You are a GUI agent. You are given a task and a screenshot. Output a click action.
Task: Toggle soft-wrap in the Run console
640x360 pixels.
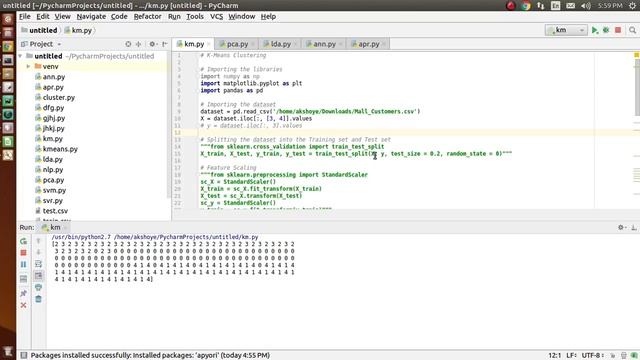tap(38, 264)
